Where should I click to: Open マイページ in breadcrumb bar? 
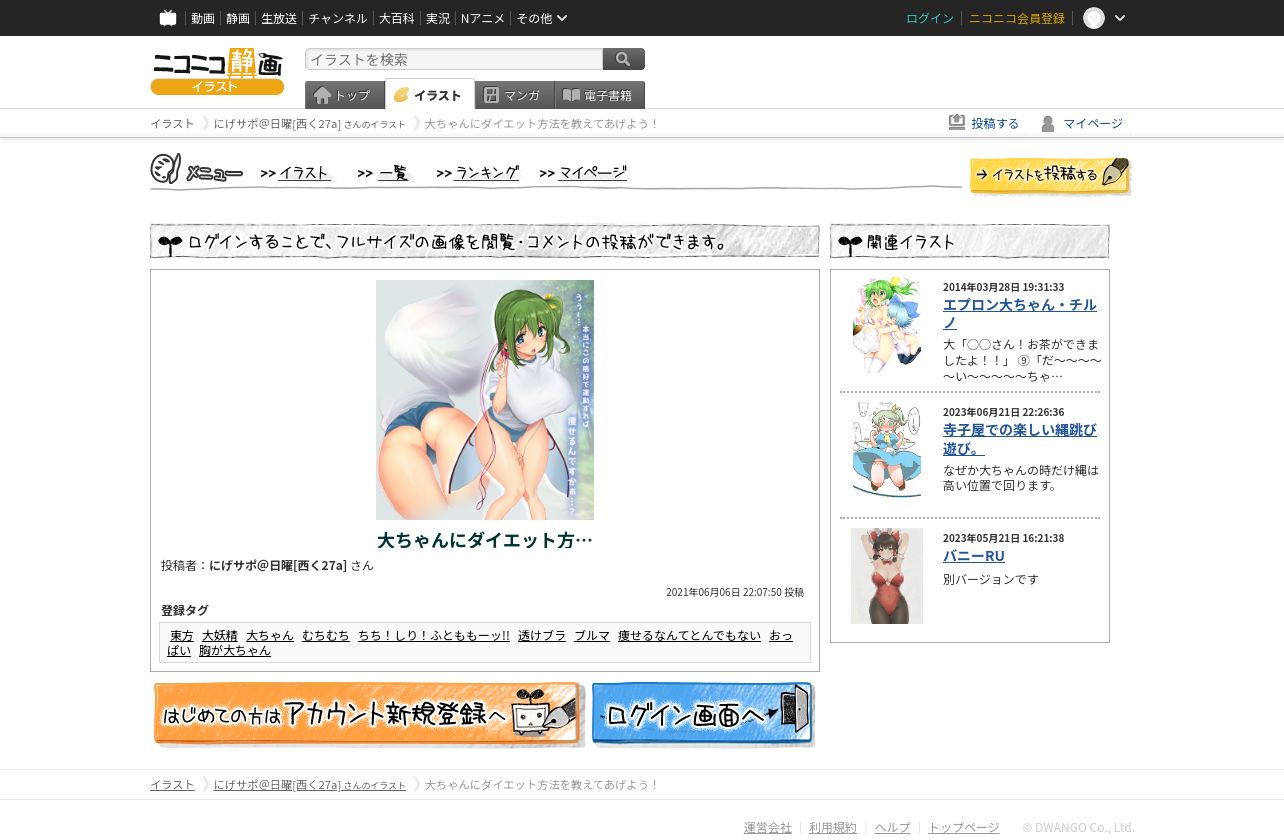[1093, 123]
